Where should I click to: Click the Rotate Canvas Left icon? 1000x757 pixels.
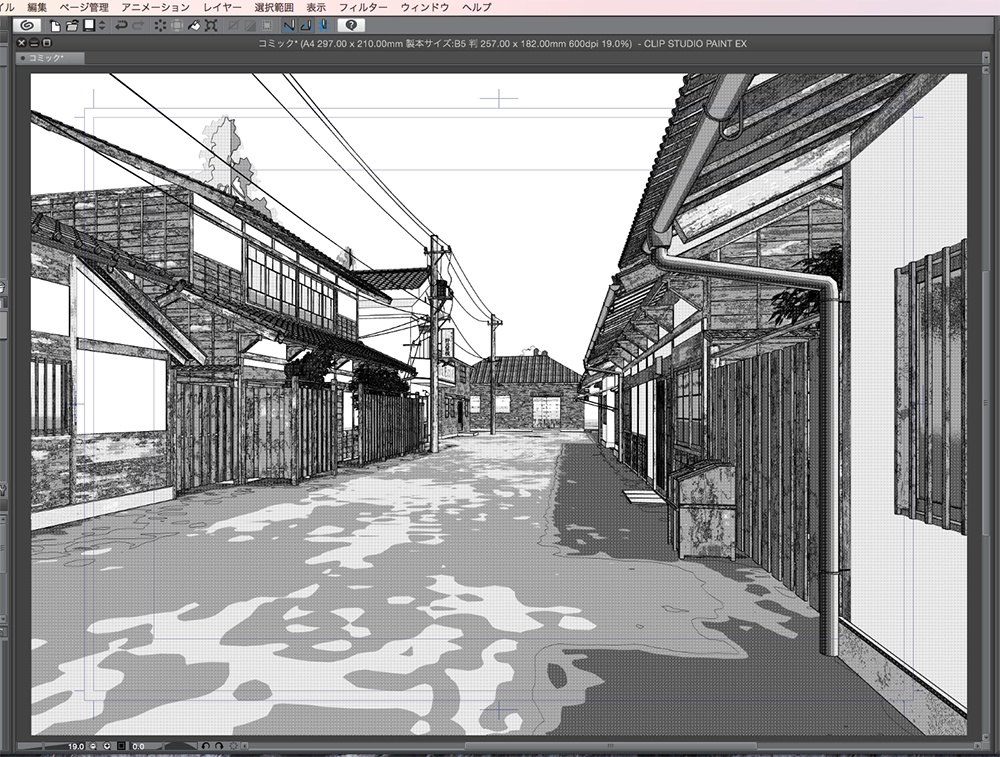(x=205, y=745)
